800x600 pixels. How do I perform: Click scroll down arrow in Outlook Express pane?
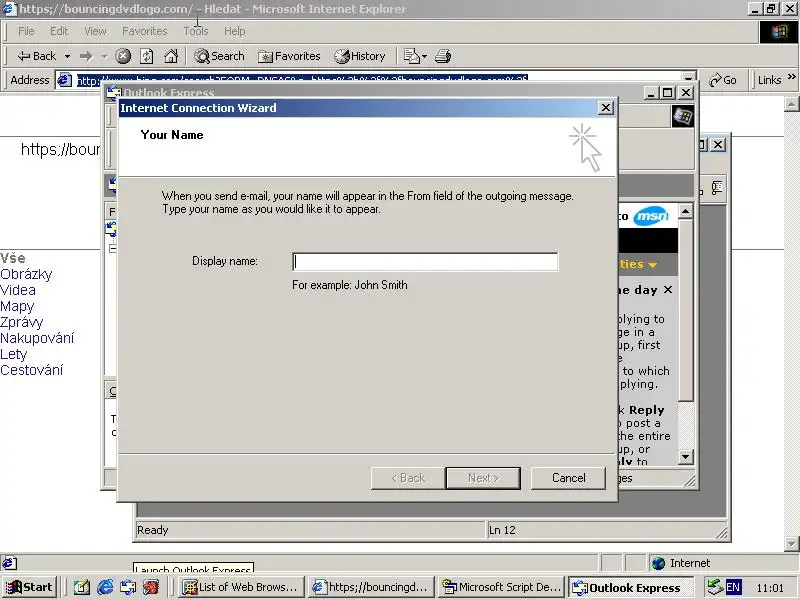click(x=686, y=457)
